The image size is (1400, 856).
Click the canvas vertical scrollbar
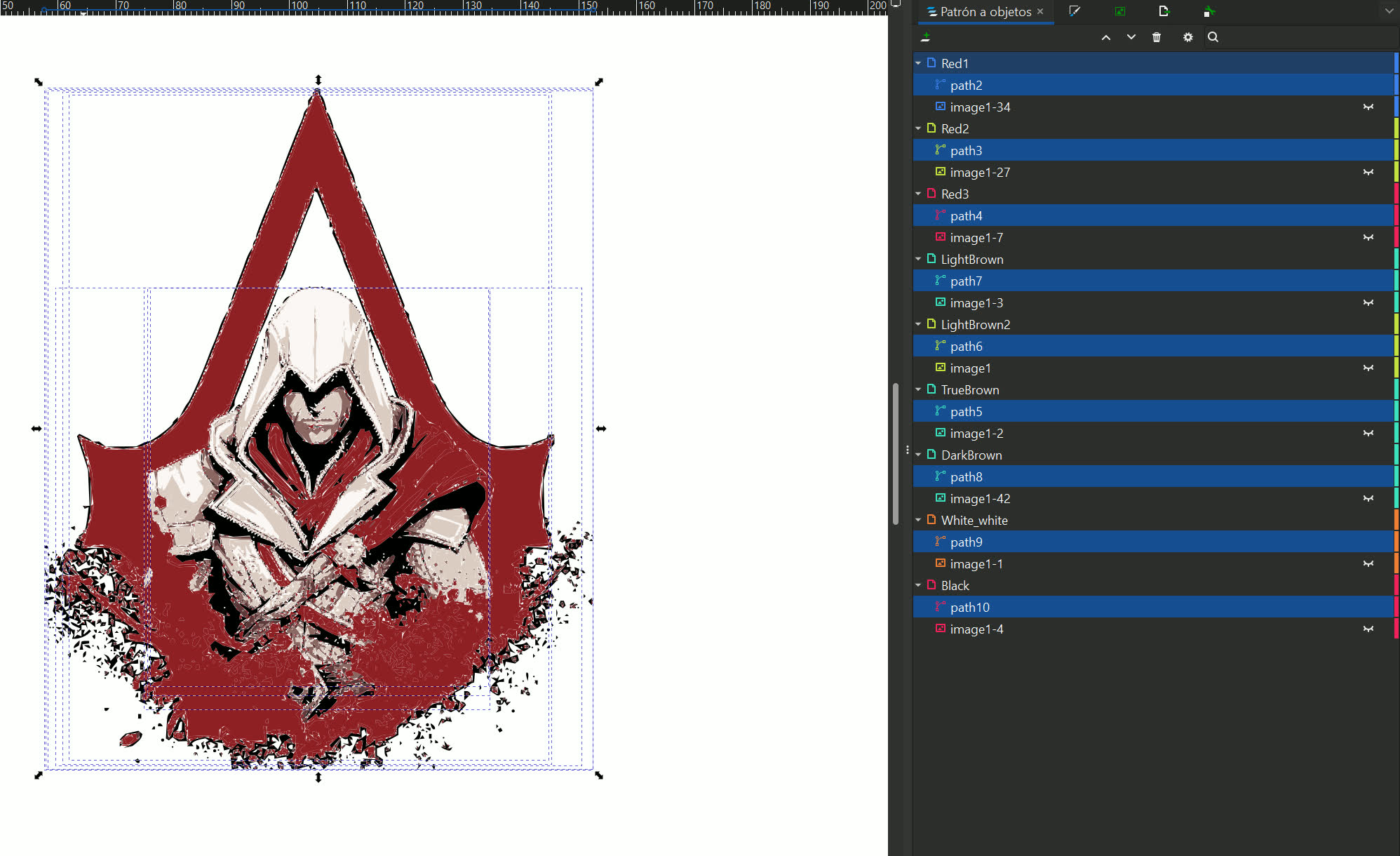tap(896, 453)
